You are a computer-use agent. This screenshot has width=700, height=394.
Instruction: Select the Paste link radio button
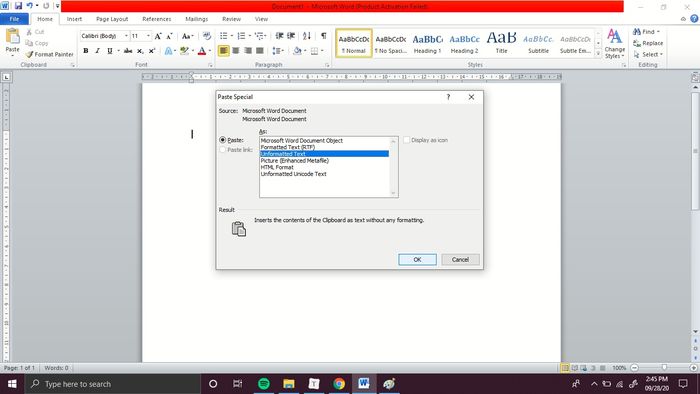point(222,150)
